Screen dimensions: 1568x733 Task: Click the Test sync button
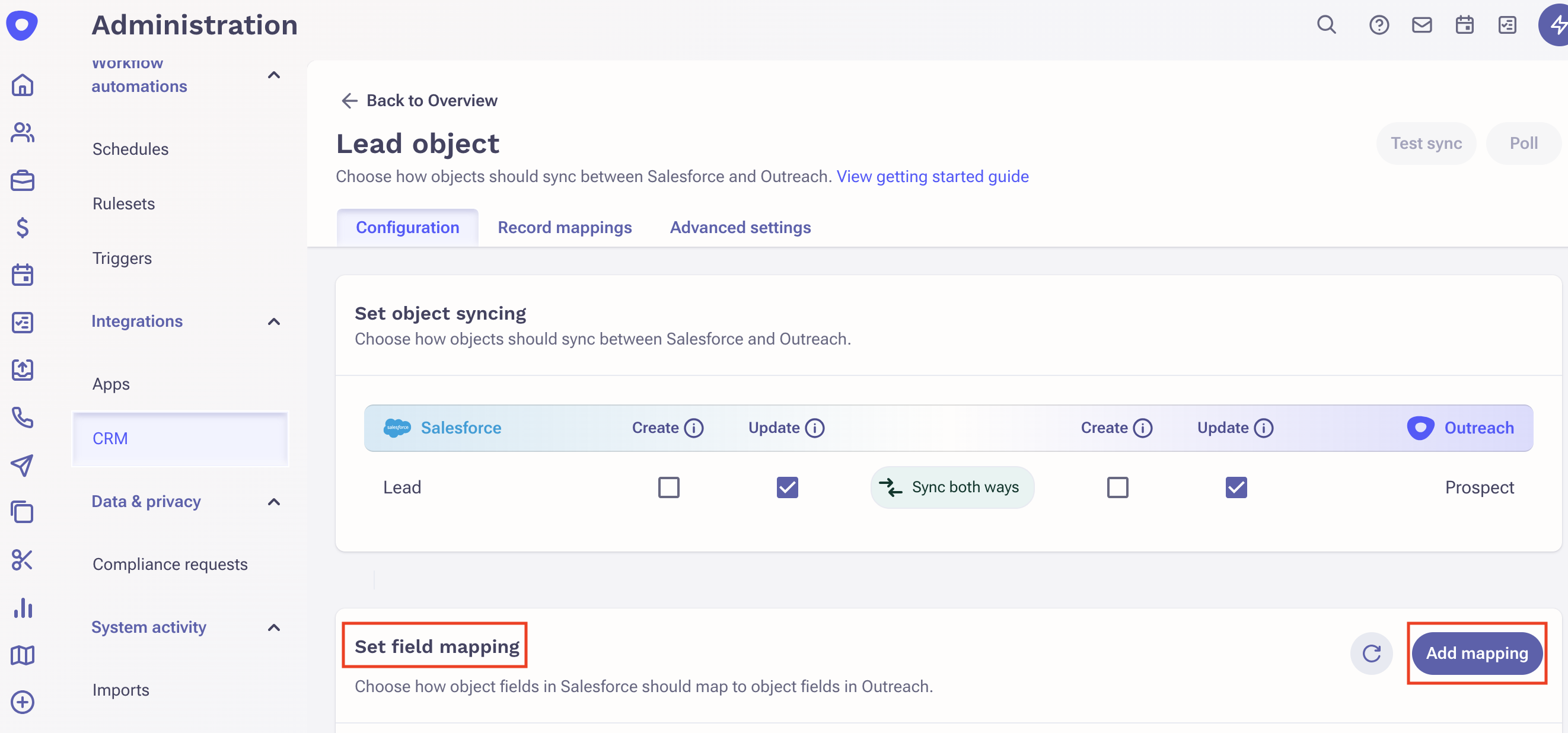[x=1426, y=143]
